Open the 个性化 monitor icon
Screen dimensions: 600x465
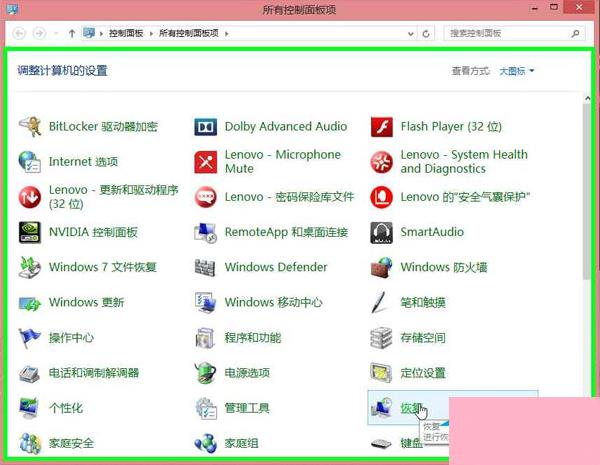coord(30,408)
